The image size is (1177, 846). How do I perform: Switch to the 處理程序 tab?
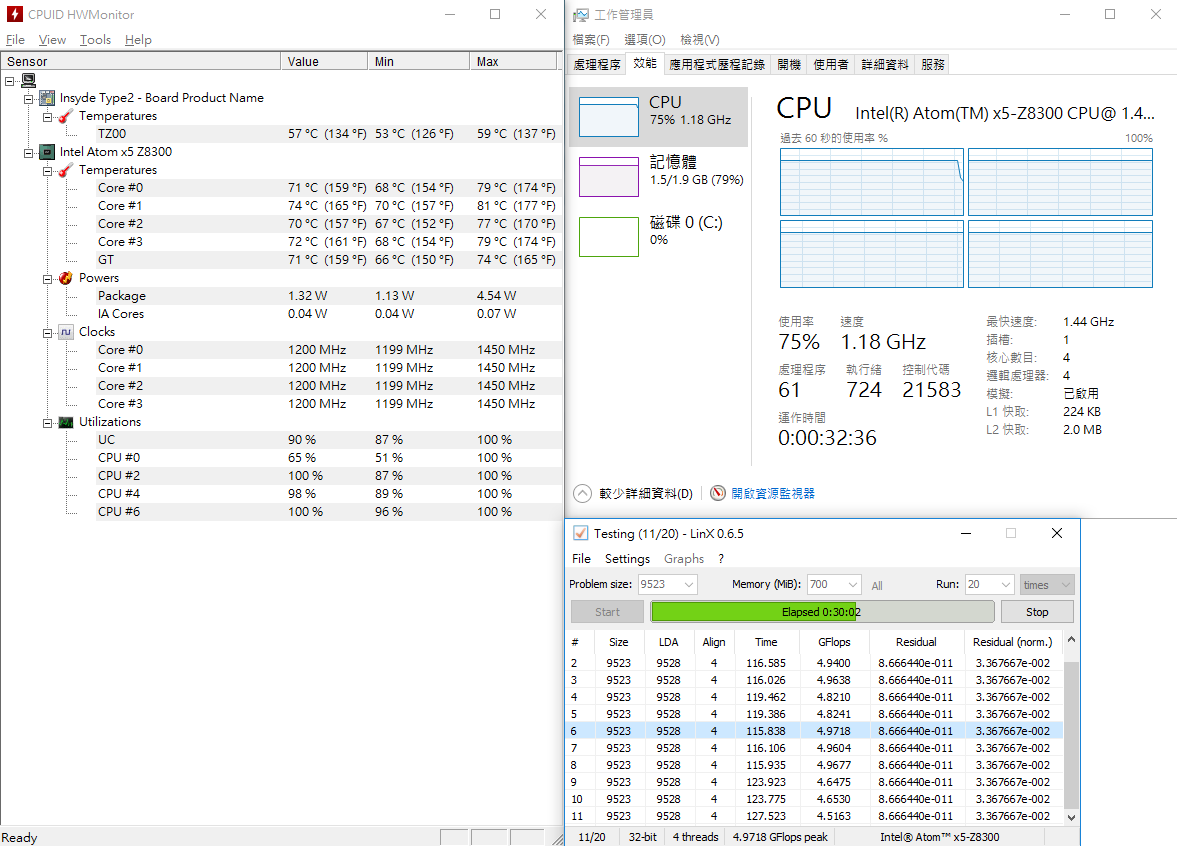point(597,65)
